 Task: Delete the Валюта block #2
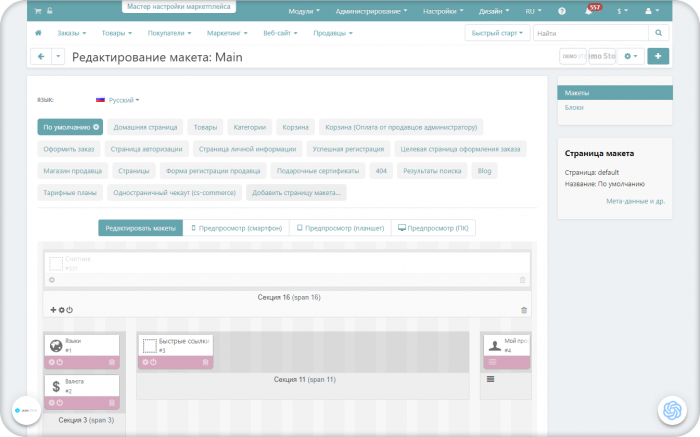pos(112,403)
